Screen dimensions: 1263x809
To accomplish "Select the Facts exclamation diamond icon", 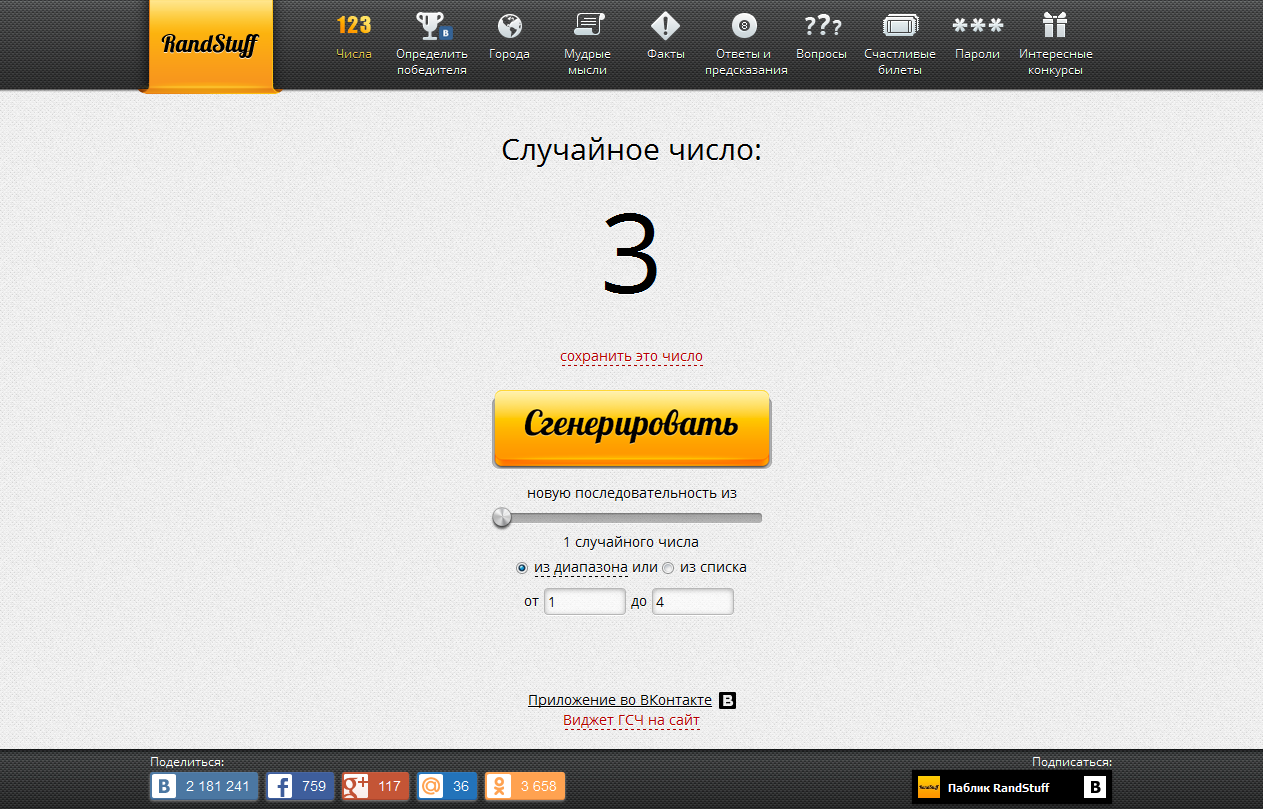I will 665,25.
